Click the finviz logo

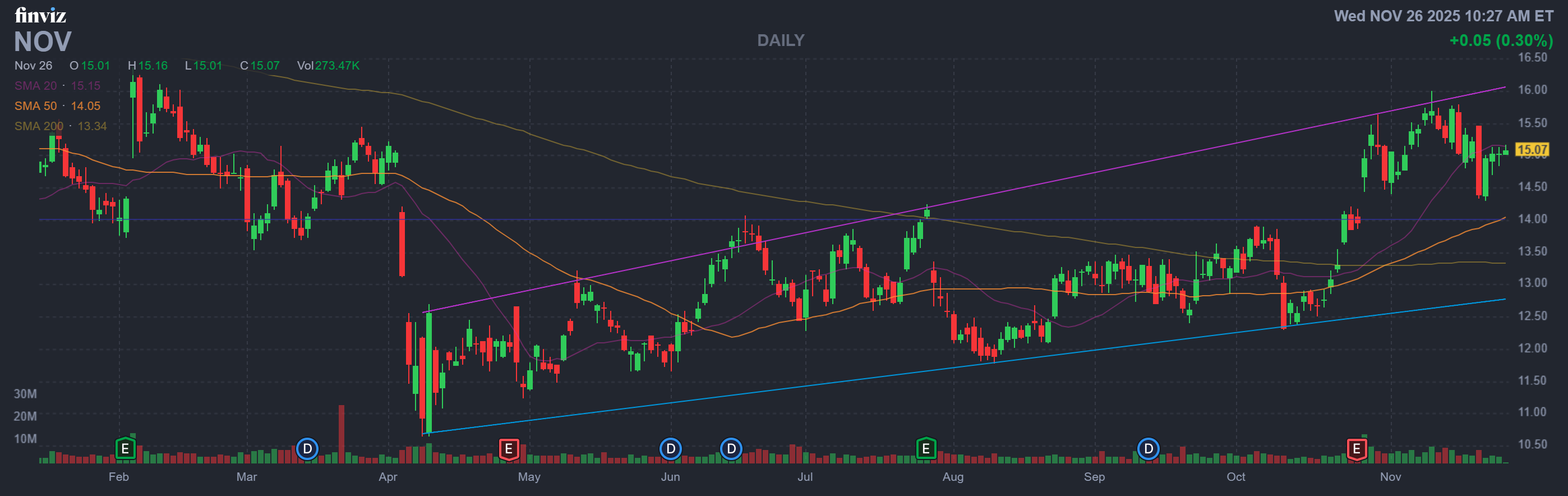tap(40, 15)
